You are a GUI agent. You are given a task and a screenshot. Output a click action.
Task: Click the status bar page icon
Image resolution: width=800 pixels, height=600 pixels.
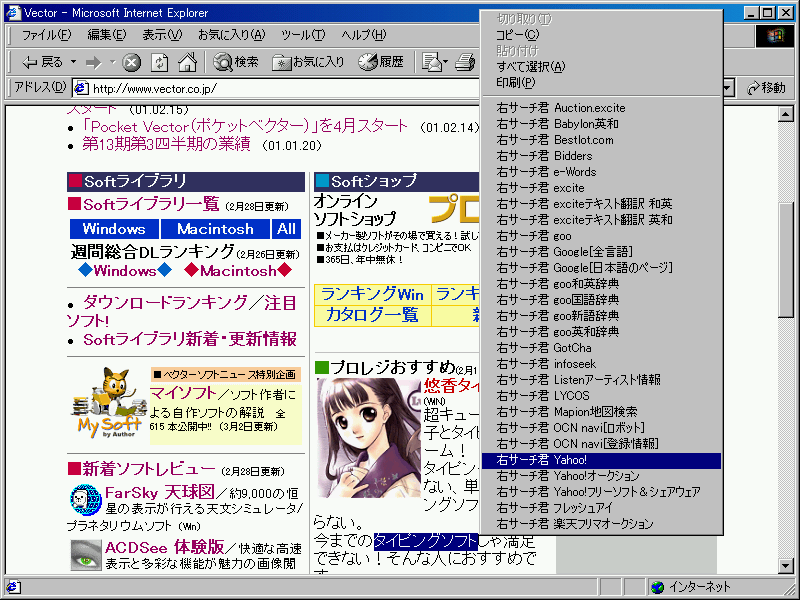[13, 587]
